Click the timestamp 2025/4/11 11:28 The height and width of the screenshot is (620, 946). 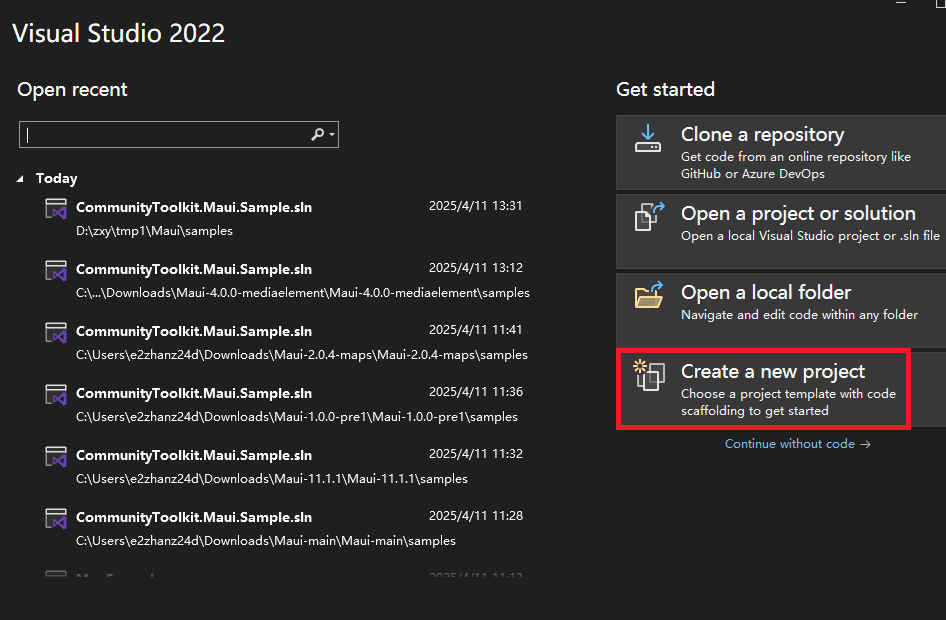click(475, 516)
